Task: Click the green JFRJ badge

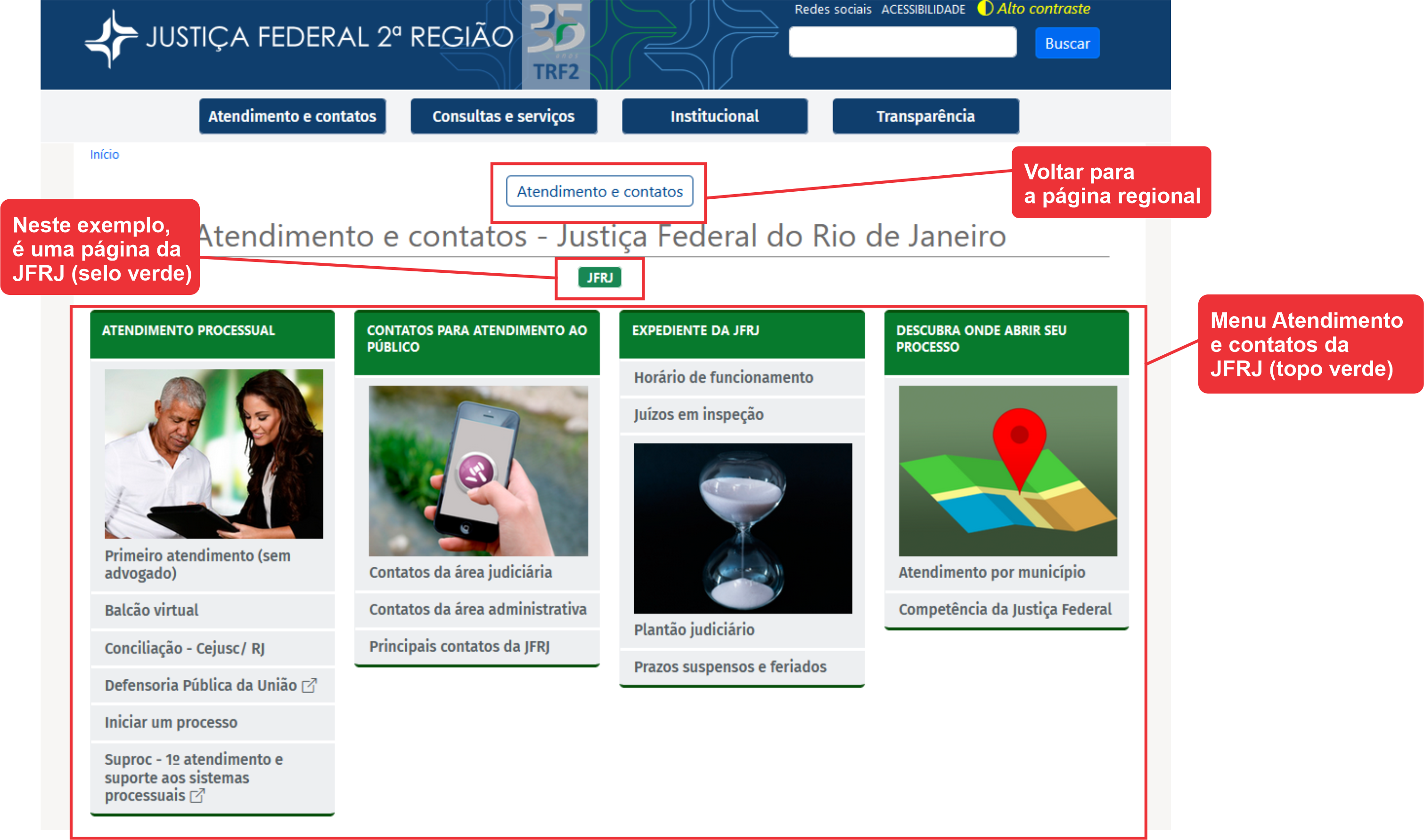Action: click(x=599, y=278)
